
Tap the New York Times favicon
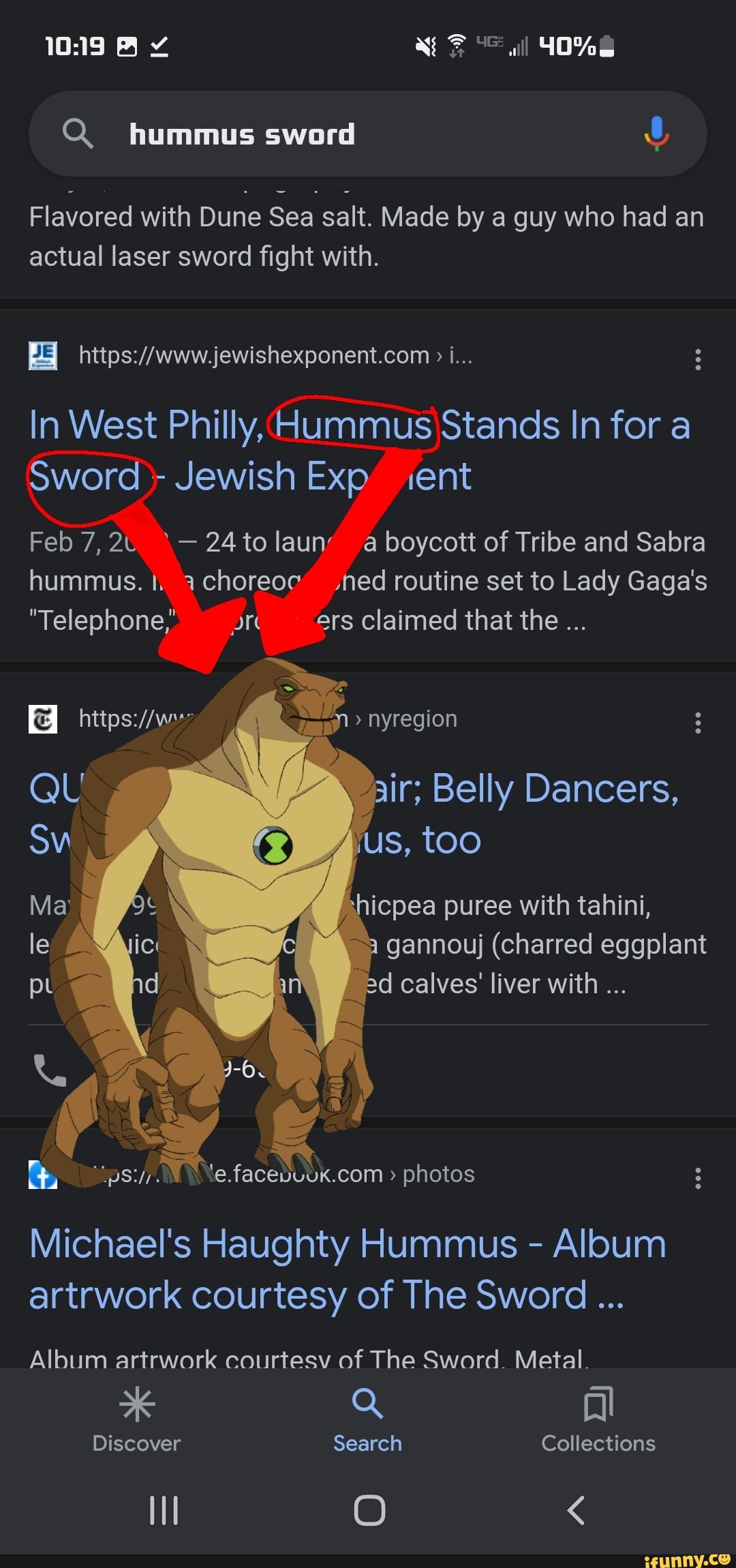tap(43, 719)
